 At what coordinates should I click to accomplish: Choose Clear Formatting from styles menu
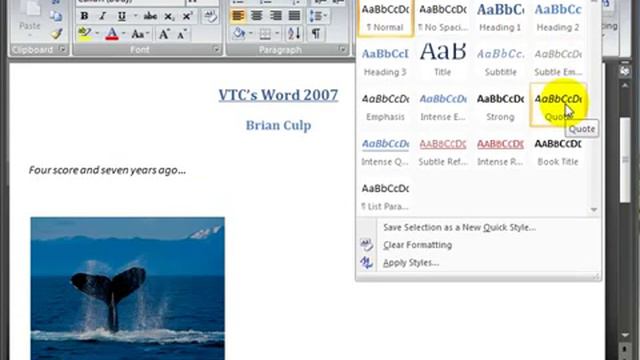pyautogui.click(x=417, y=245)
